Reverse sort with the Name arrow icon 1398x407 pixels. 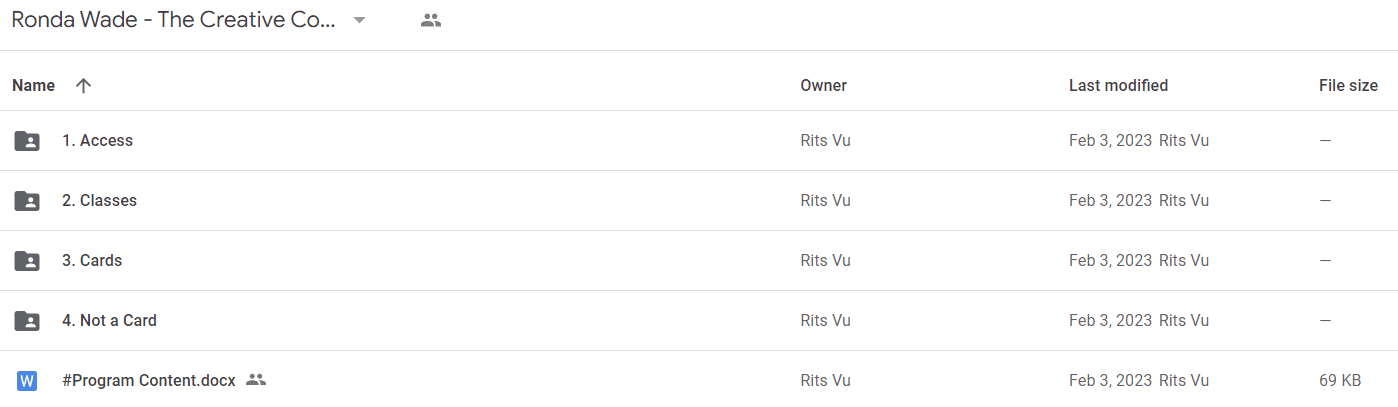[x=84, y=86]
